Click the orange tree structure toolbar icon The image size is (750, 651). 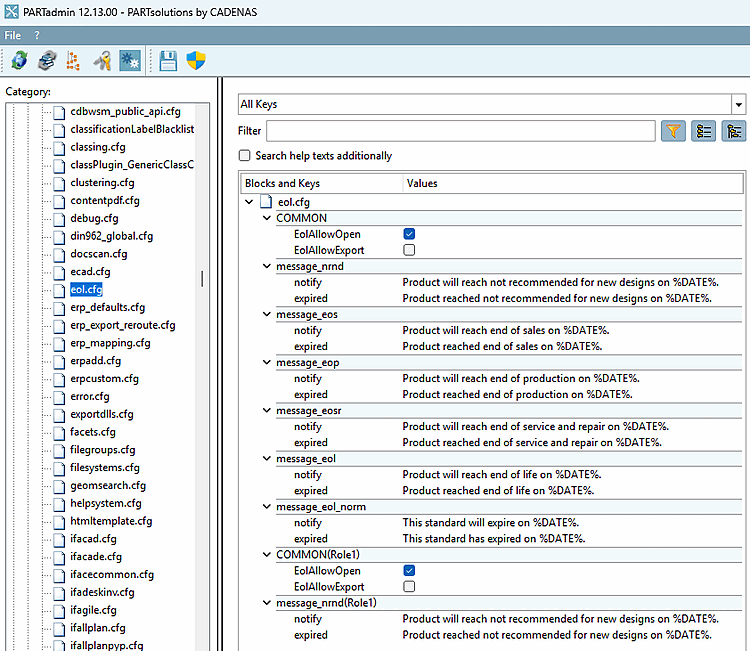(x=73, y=61)
